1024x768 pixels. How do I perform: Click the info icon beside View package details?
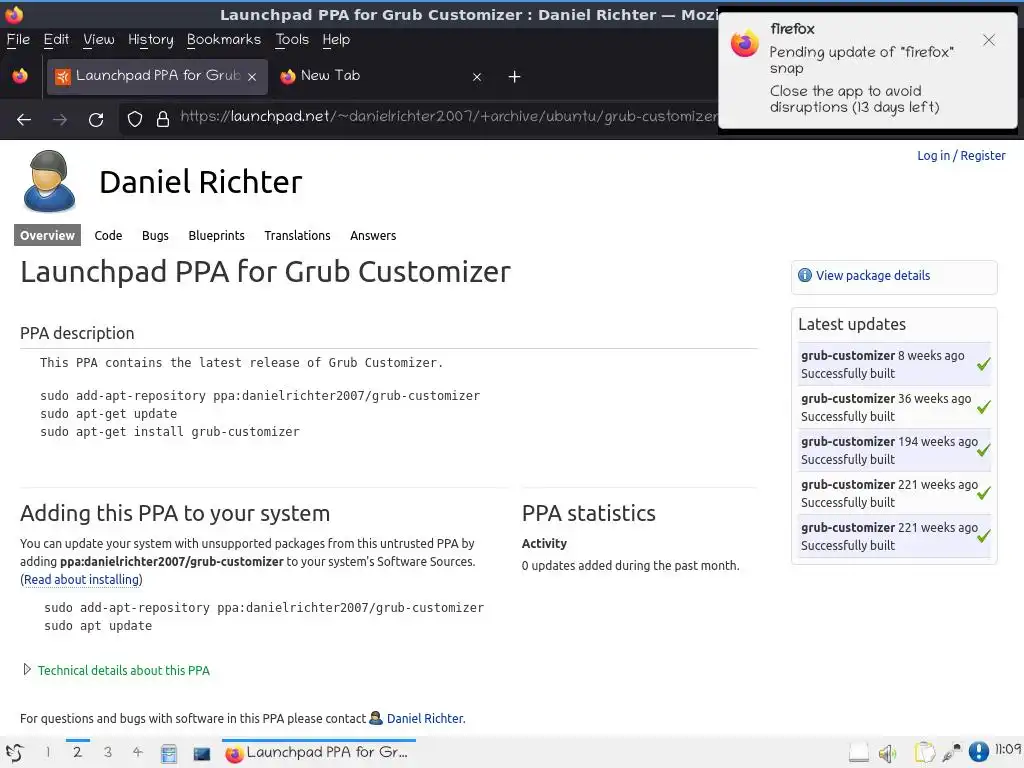click(x=805, y=276)
